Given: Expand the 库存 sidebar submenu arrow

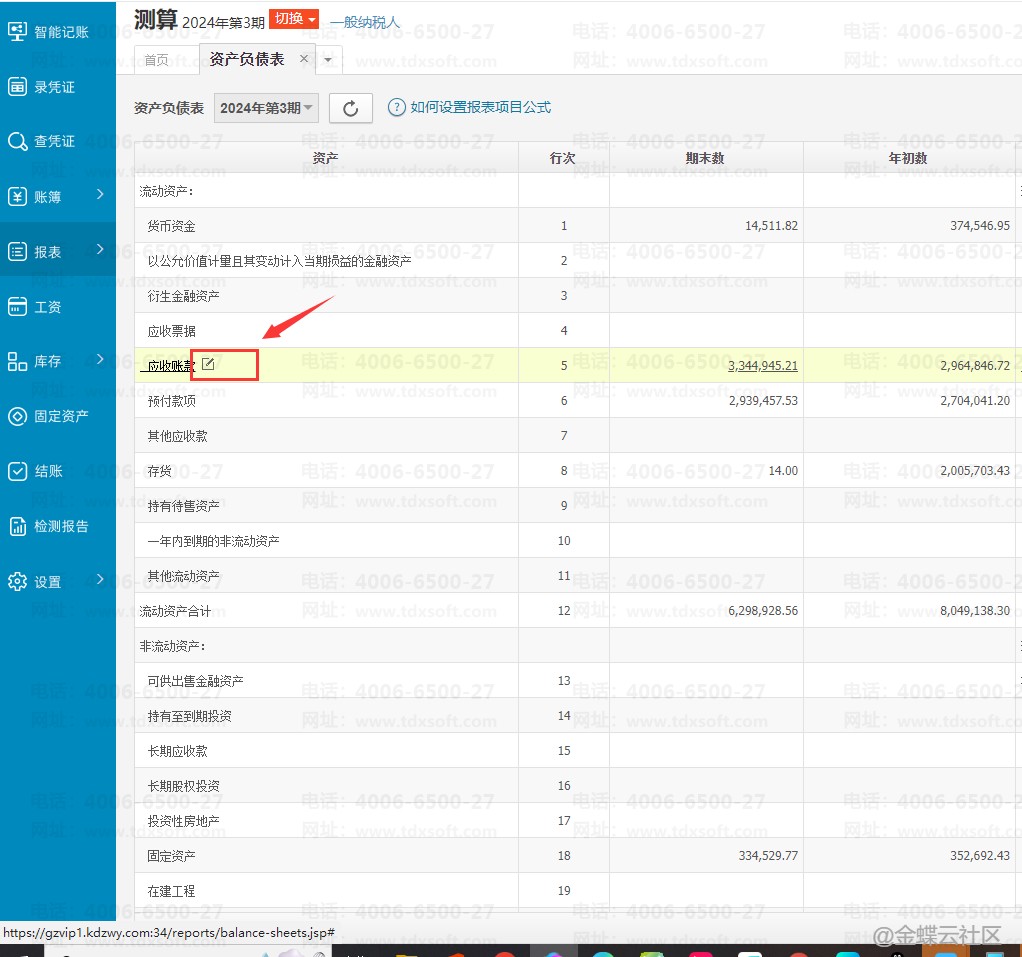Looking at the screenshot, I should [x=100, y=360].
